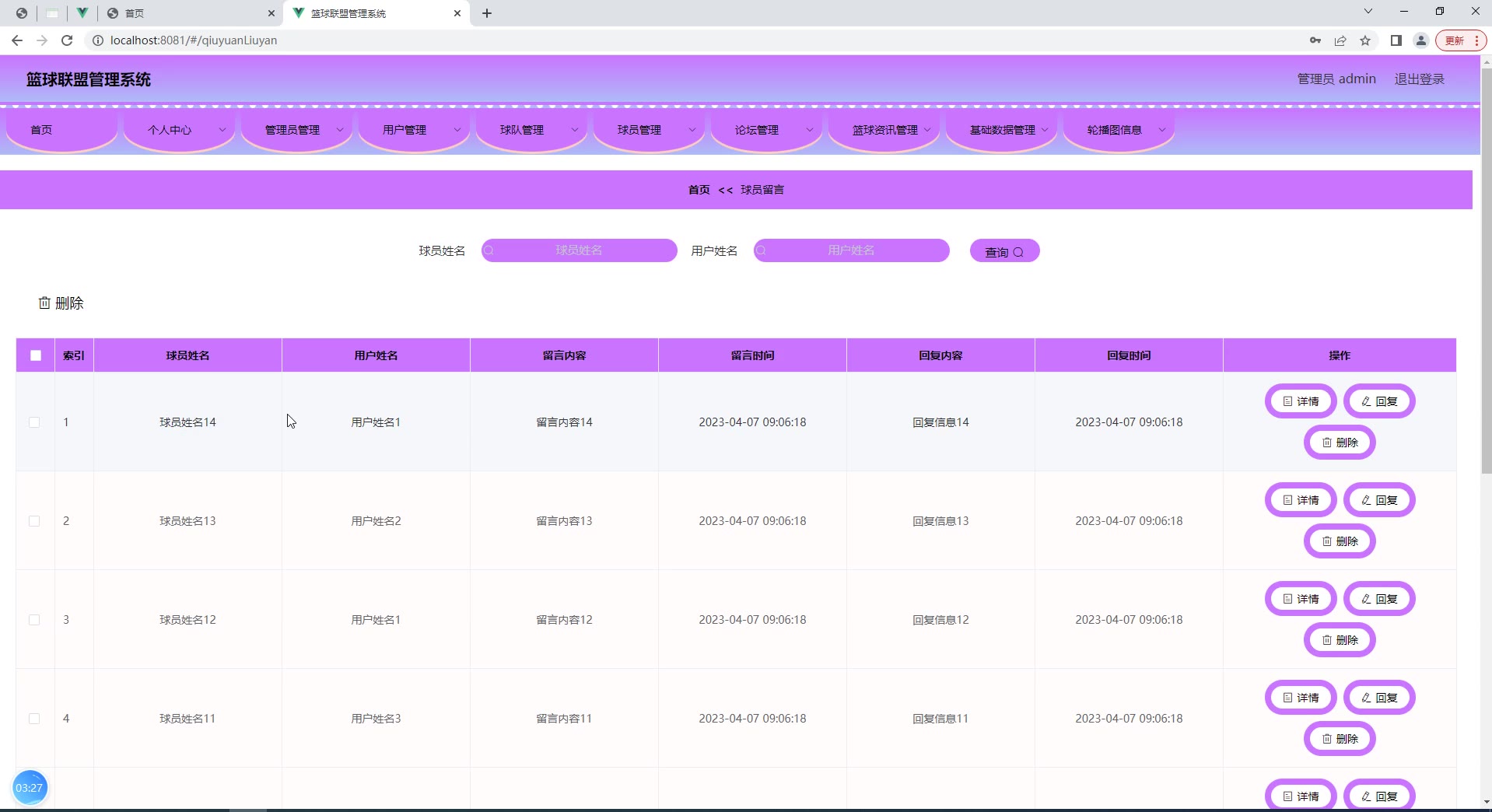
Task: Click the 管理员 admin label
Action: click(1336, 79)
